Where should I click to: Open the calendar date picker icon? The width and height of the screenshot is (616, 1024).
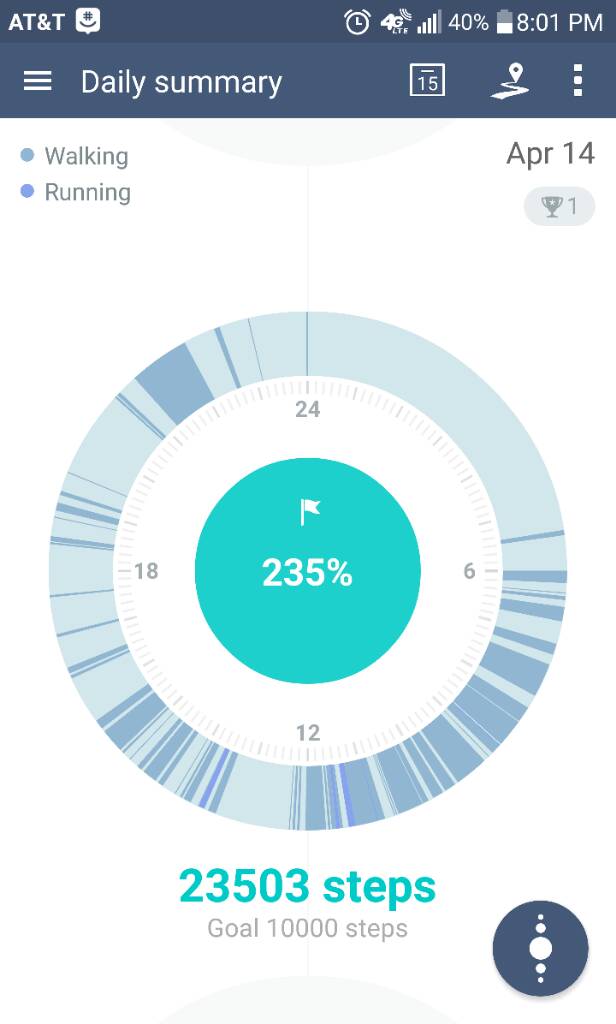pos(427,80)
